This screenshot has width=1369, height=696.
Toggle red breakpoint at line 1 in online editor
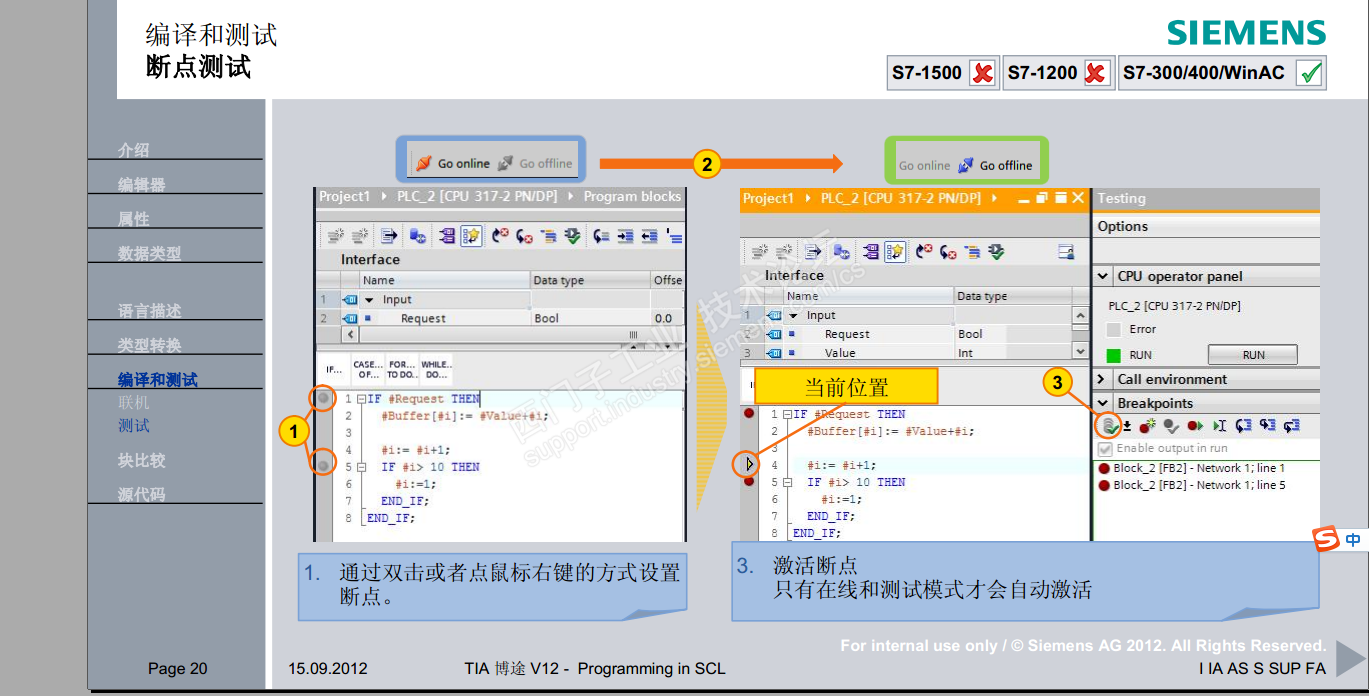(x=749, y=413)
